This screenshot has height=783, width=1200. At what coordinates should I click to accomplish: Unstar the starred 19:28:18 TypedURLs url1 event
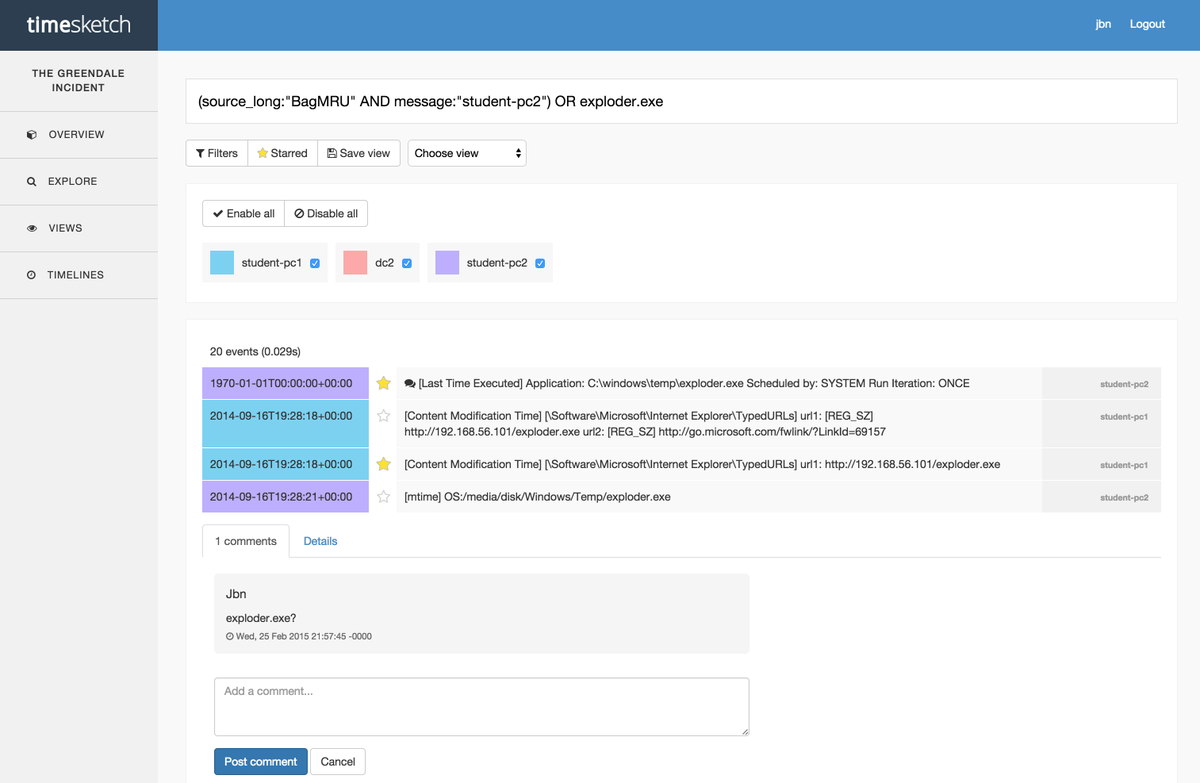383,464
